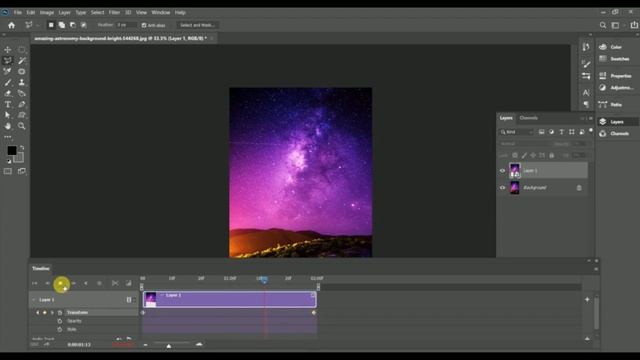
Task: Select the Horizontal Type tool
Action: pos(8,104)
